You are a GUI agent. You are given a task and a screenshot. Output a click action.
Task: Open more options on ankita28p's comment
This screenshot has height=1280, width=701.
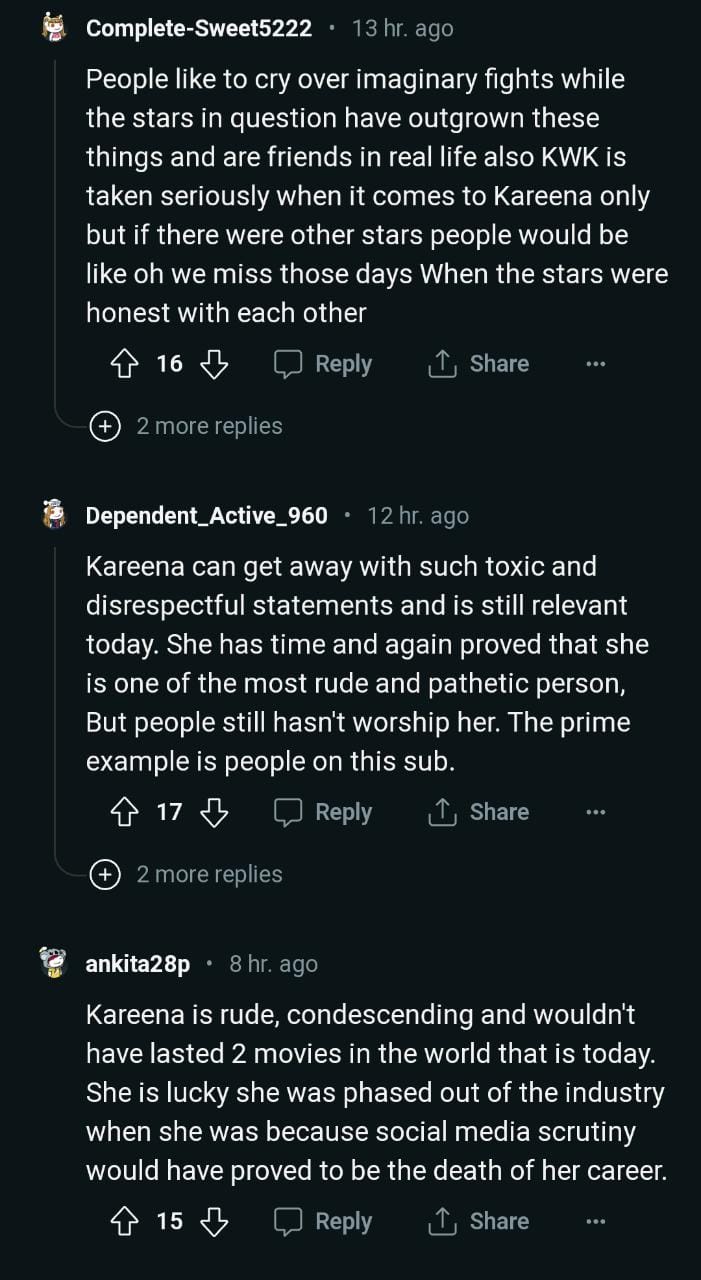596,1221
